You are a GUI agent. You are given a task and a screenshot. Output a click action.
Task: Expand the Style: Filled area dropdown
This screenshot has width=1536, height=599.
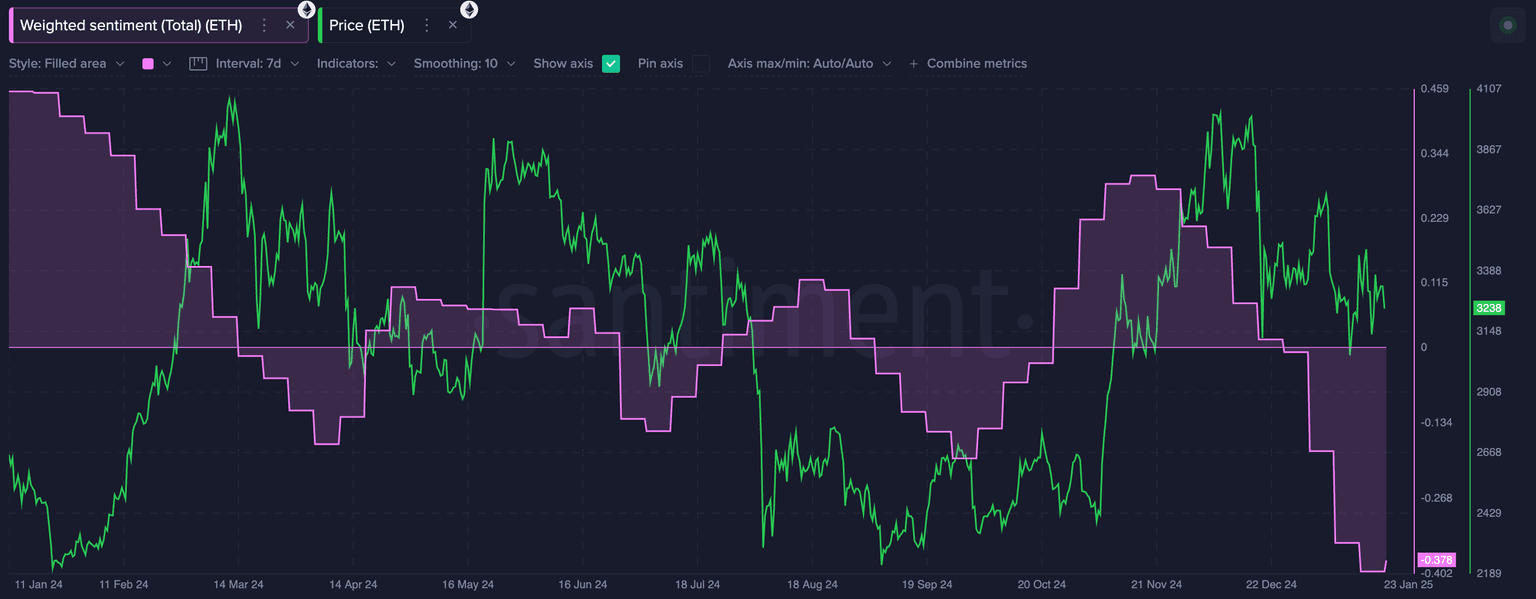pos(66,63)
